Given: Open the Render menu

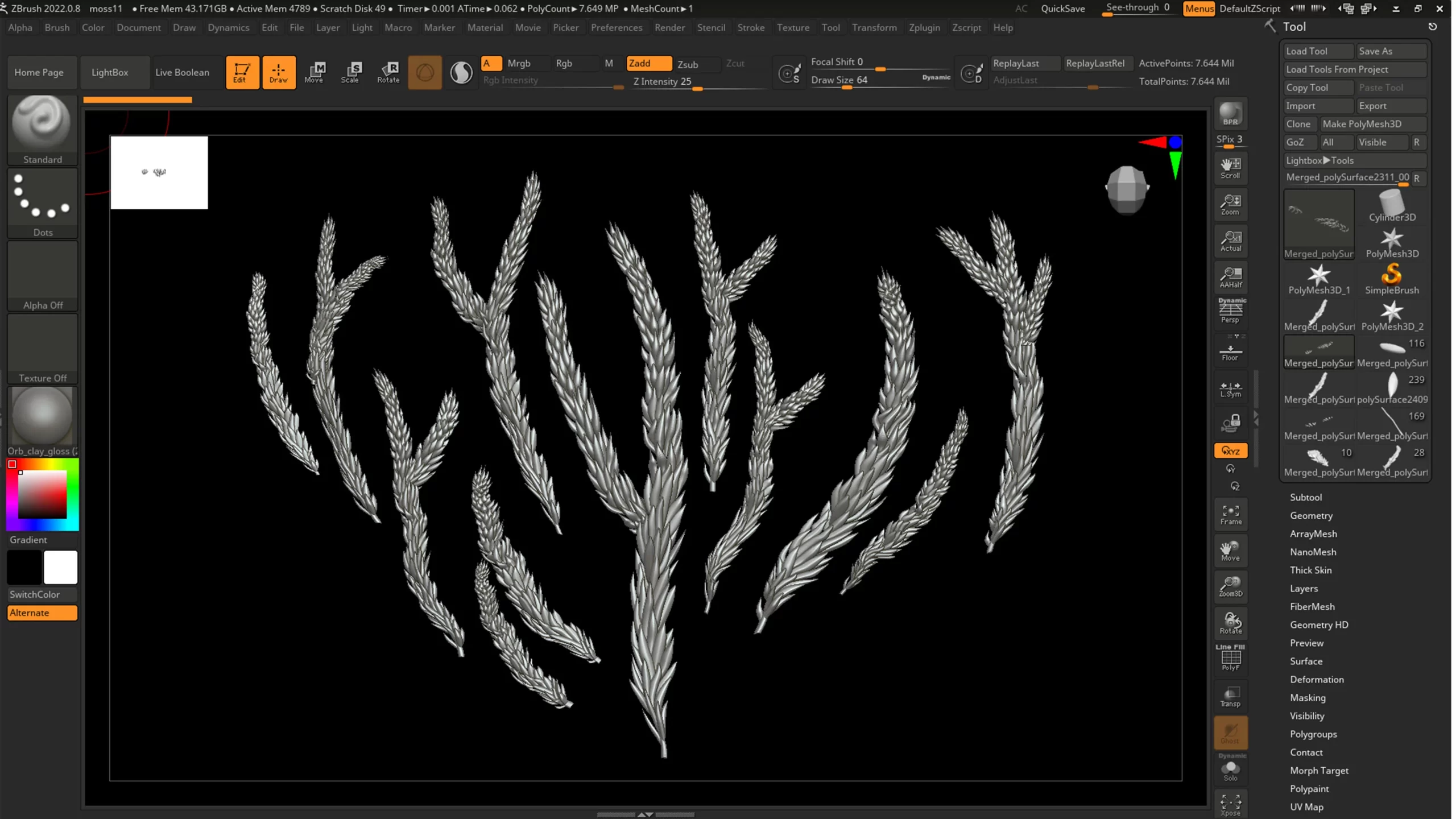Looking at the screenshot, I should (669, 27).
